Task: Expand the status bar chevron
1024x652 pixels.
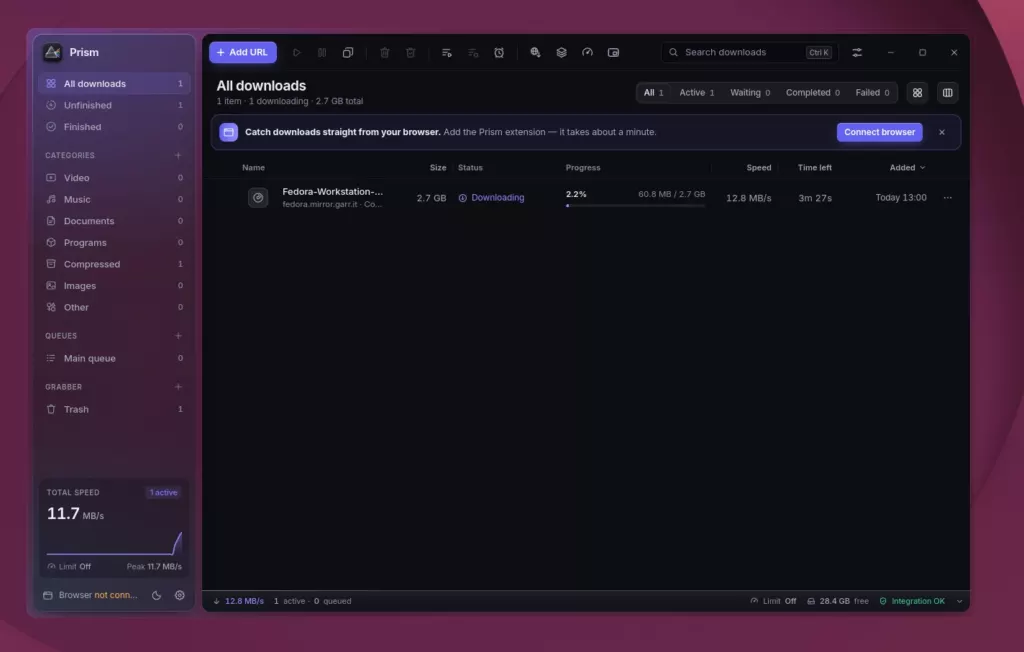Action: 959,601
